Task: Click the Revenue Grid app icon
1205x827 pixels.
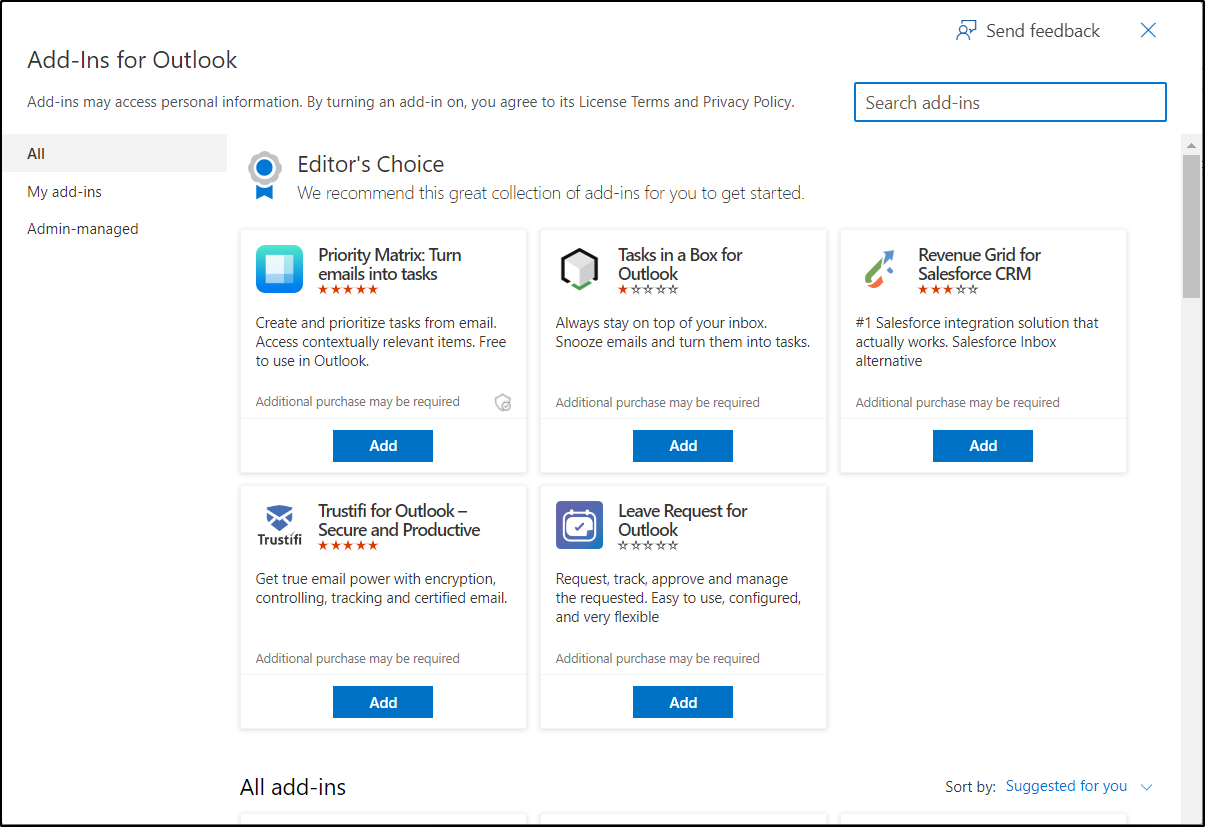Action: pos(879,269)
